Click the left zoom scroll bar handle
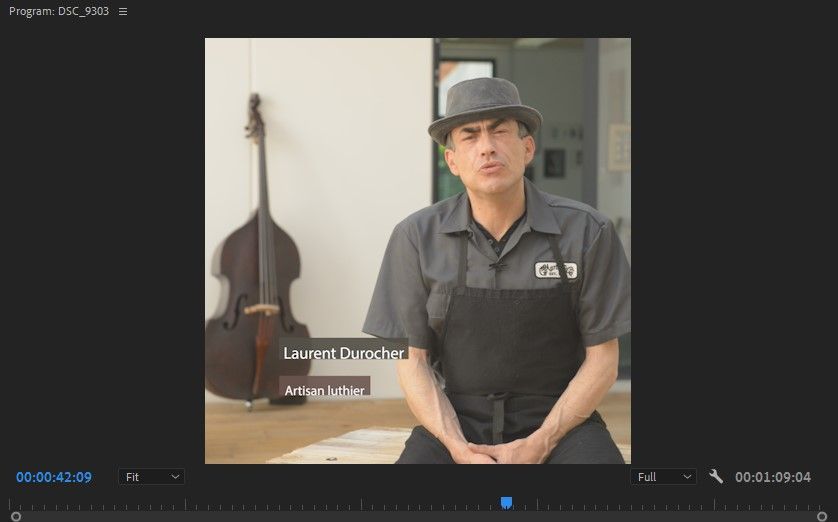This screenshot has width=838, height=522. click(16, 516)
